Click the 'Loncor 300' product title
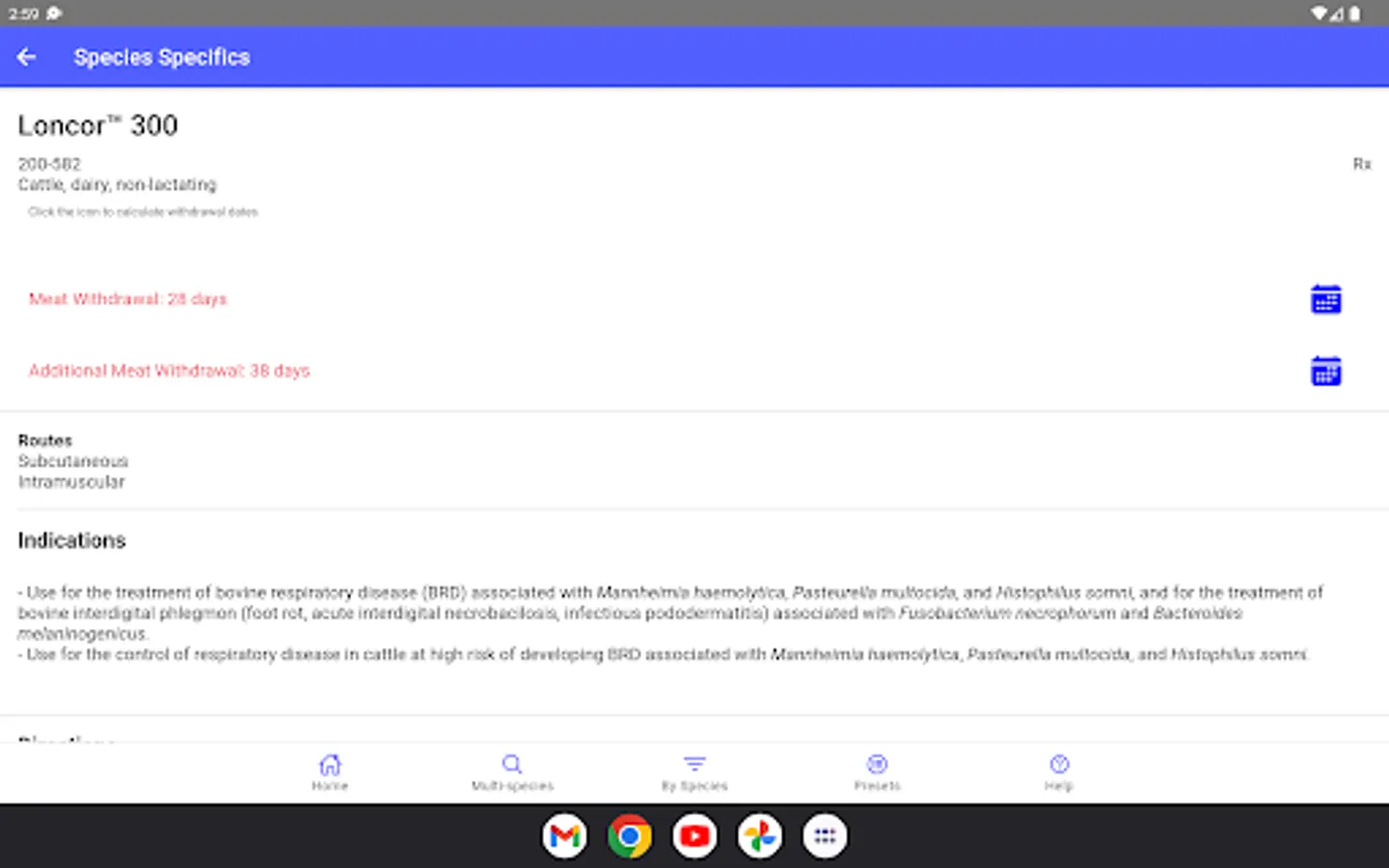 [97, 125]
